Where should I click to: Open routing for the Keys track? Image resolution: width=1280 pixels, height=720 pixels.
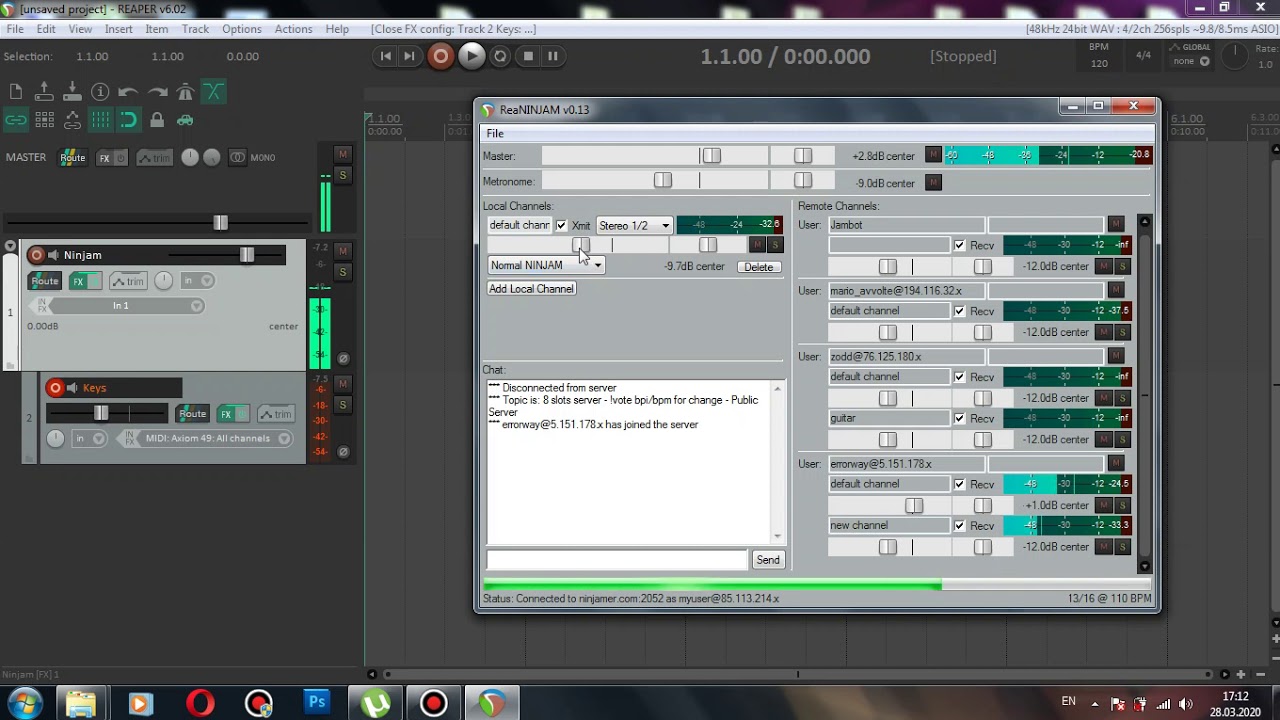[192, 414]
